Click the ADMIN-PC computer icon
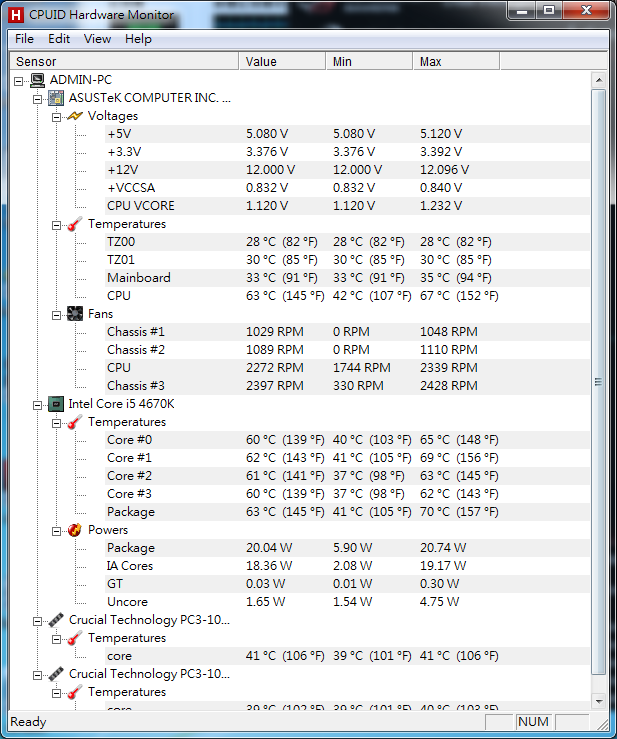 click(x=37, y=80)
